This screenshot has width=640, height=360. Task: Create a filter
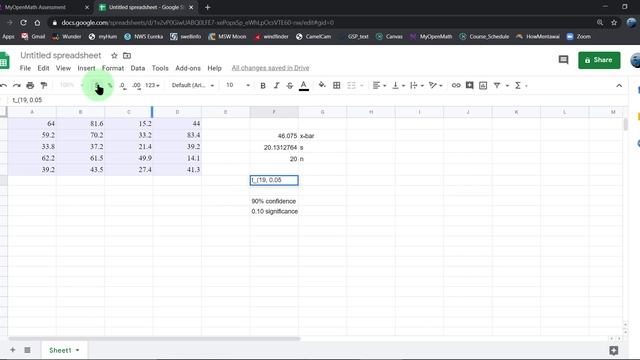click(497, 85)
